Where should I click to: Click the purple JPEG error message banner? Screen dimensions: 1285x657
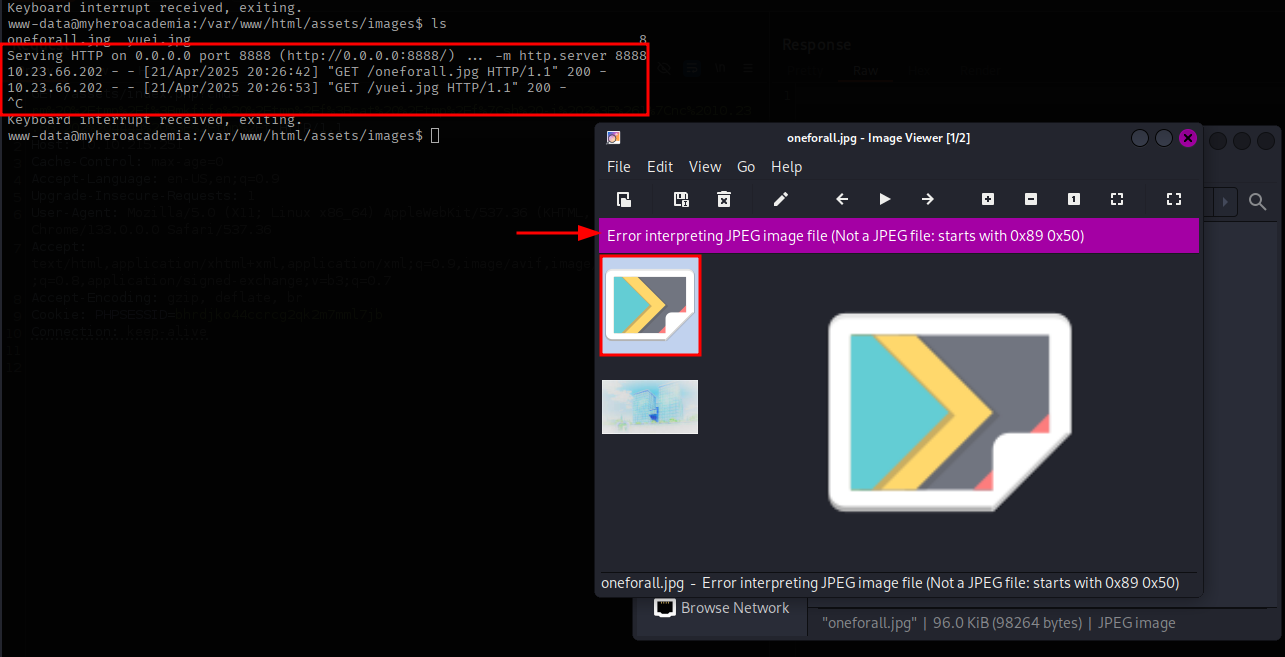pos(899,236)
